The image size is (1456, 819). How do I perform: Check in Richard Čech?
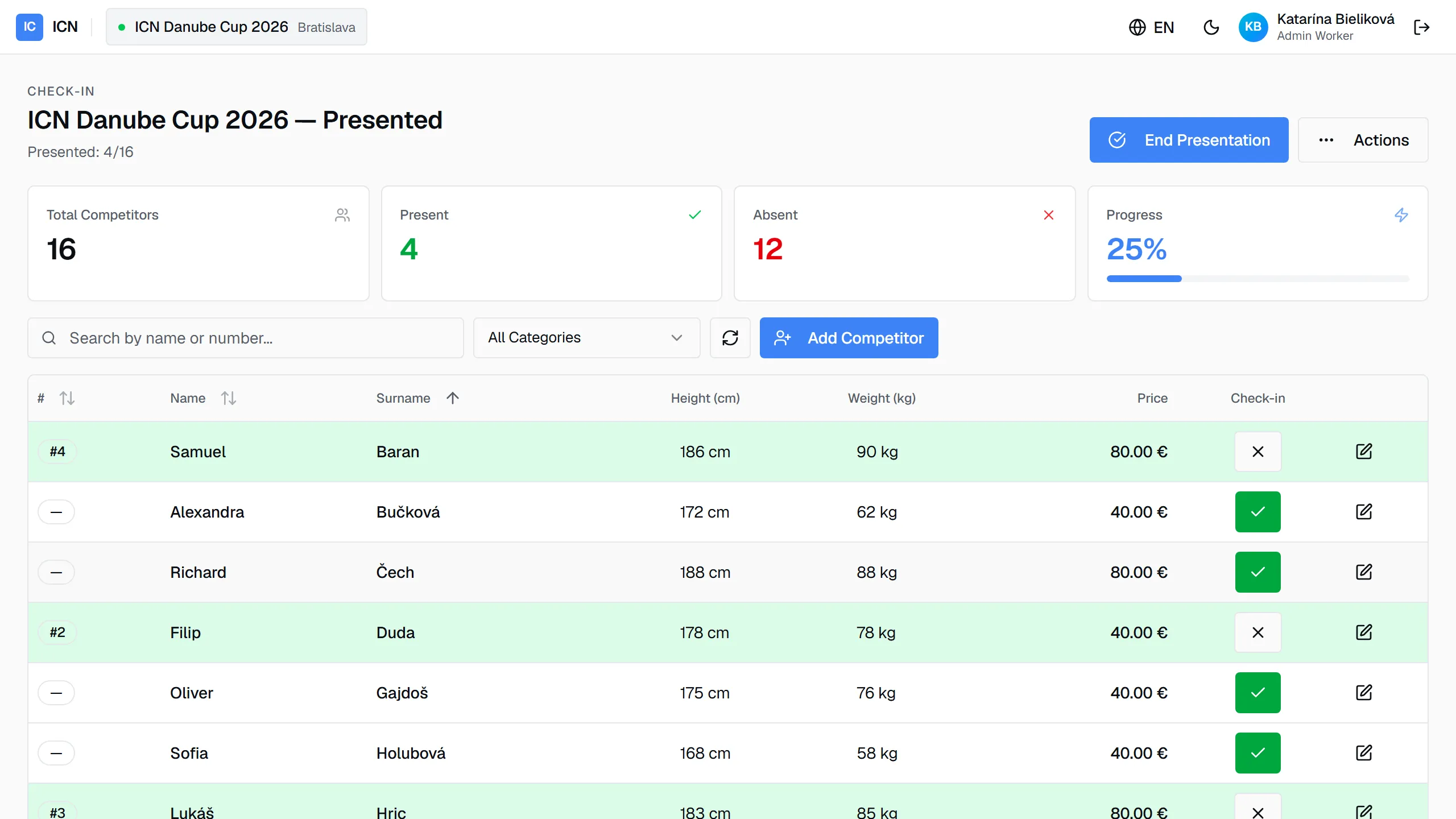pos(1258,572)
